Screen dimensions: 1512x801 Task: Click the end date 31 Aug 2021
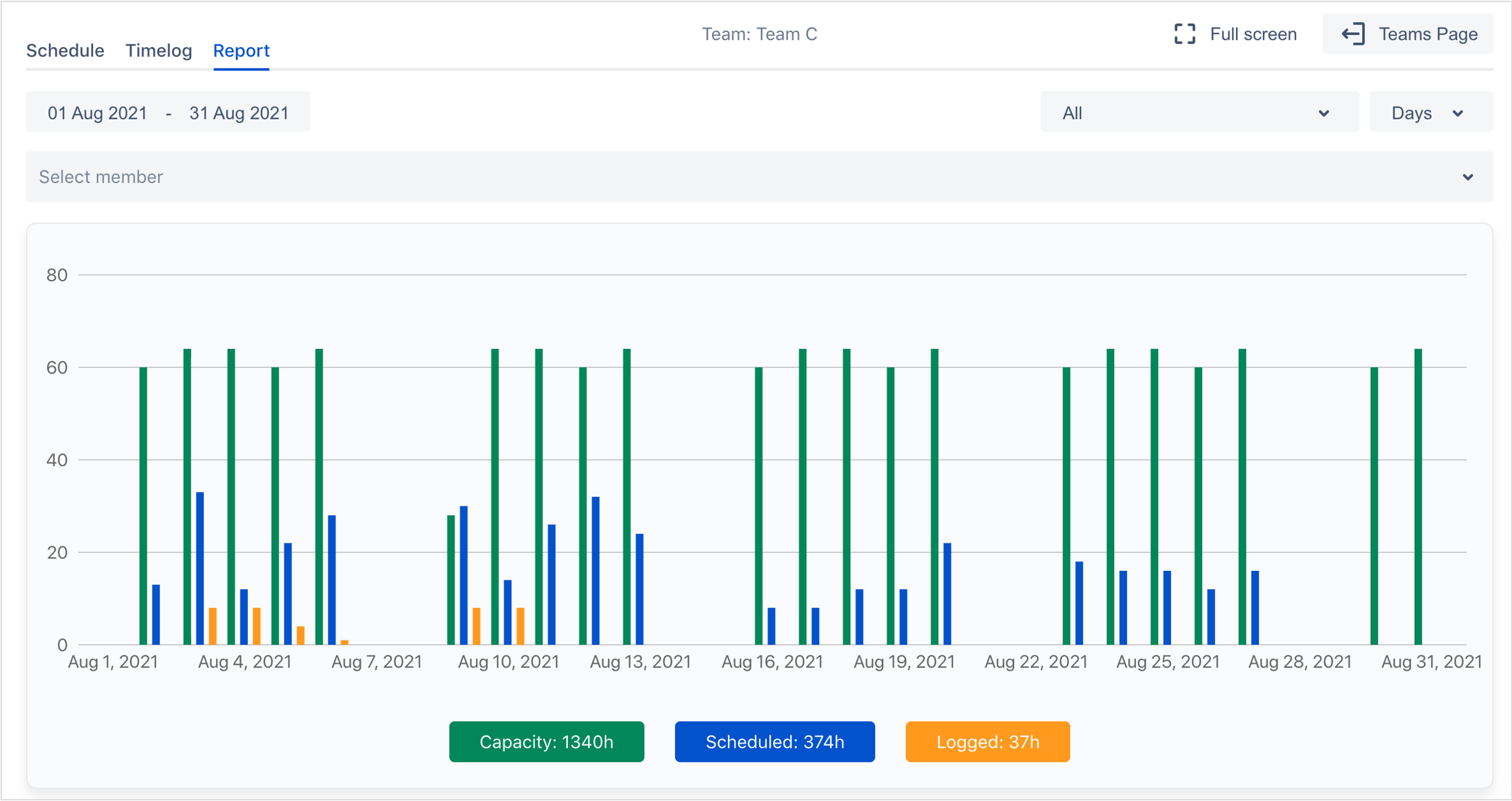click(239, 113)
